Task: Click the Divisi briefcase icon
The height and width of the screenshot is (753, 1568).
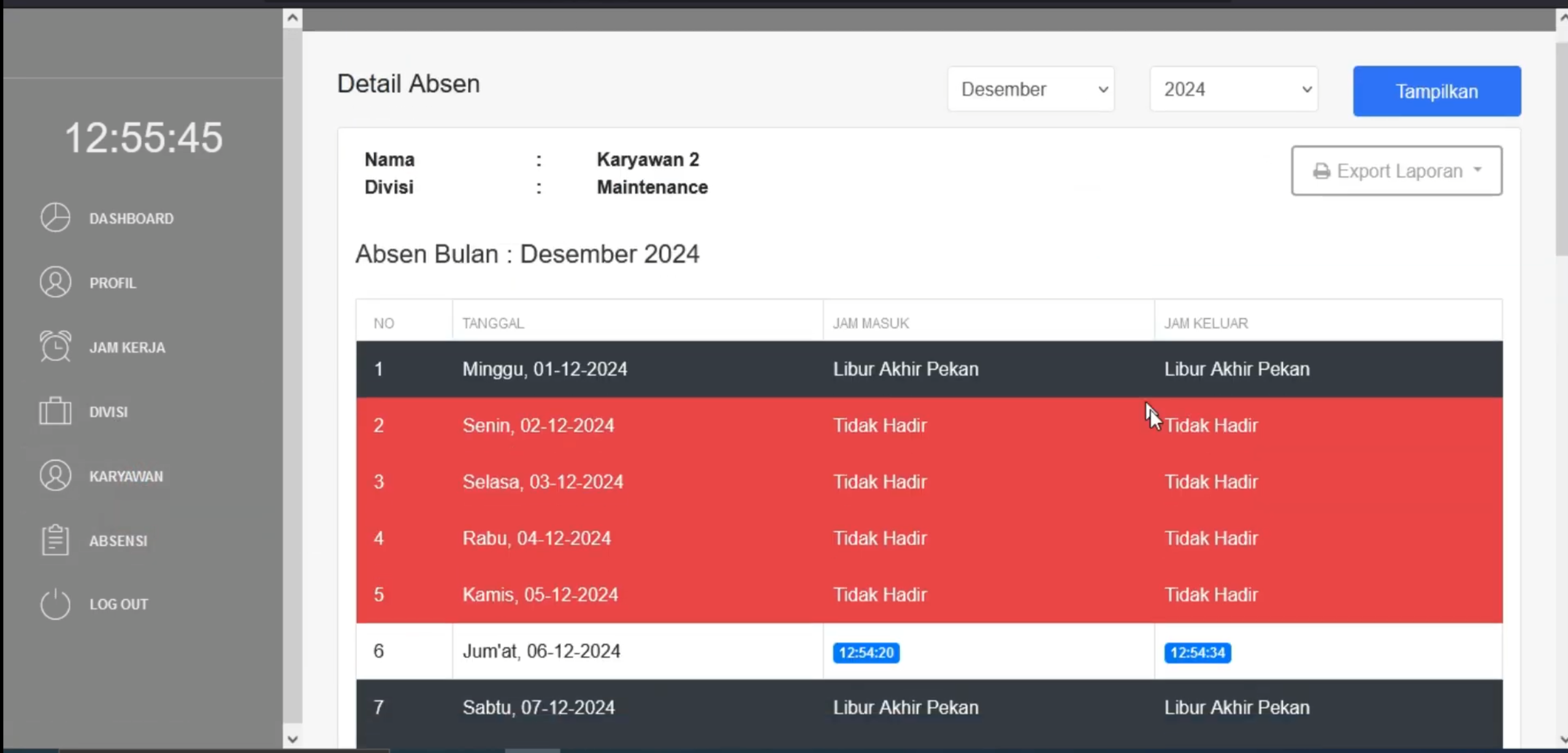Action: (x=55, y=411)
